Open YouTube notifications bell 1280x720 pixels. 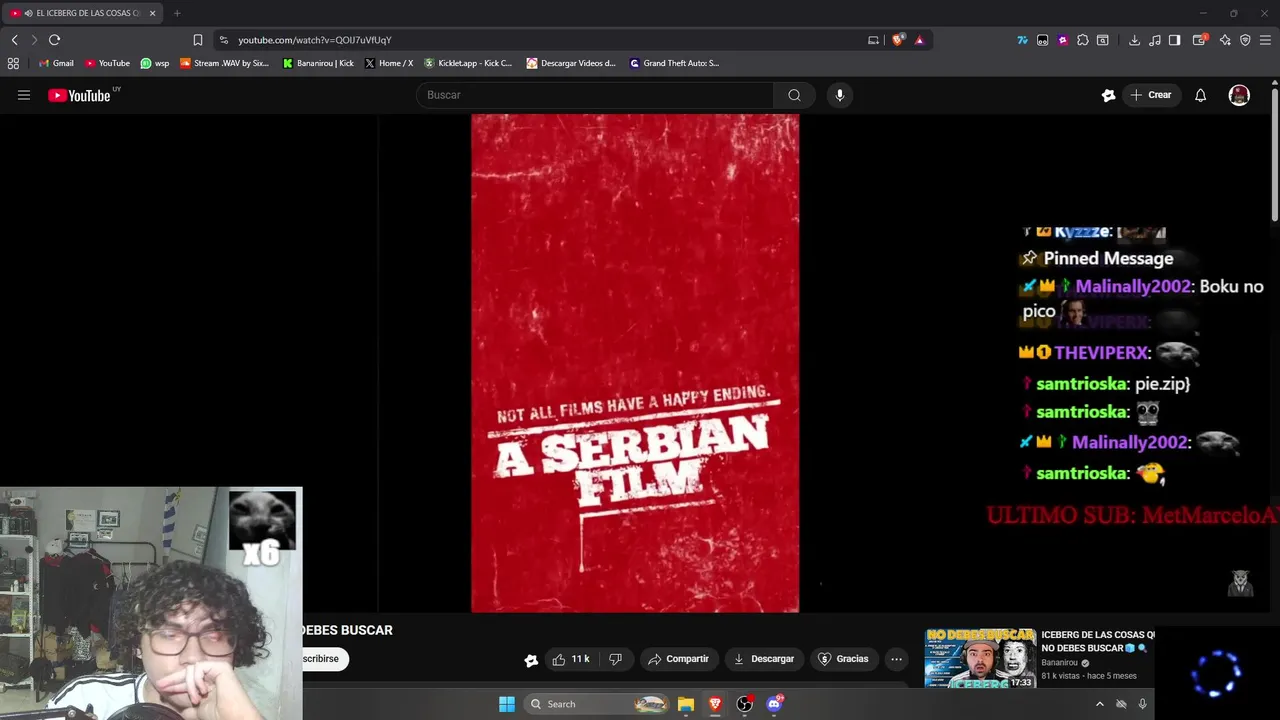pyautogui.click(x=1201, y=95)
